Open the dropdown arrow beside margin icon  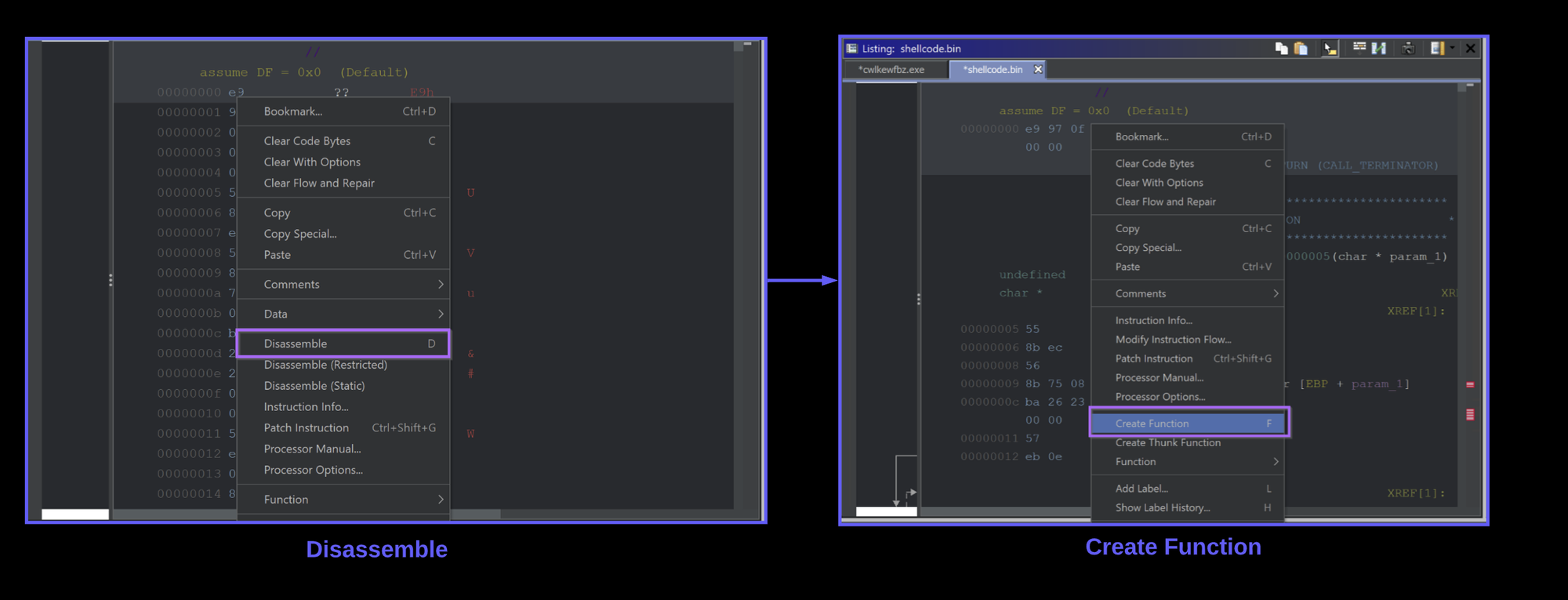(1452, 49)
